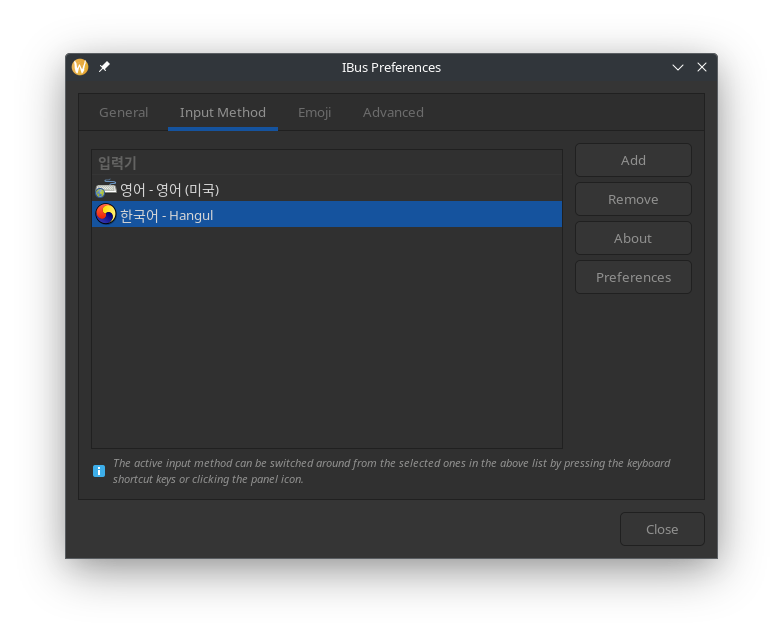
Task: Open input method Preferences button
Action: pyautogui.click(x=633, y=278)
